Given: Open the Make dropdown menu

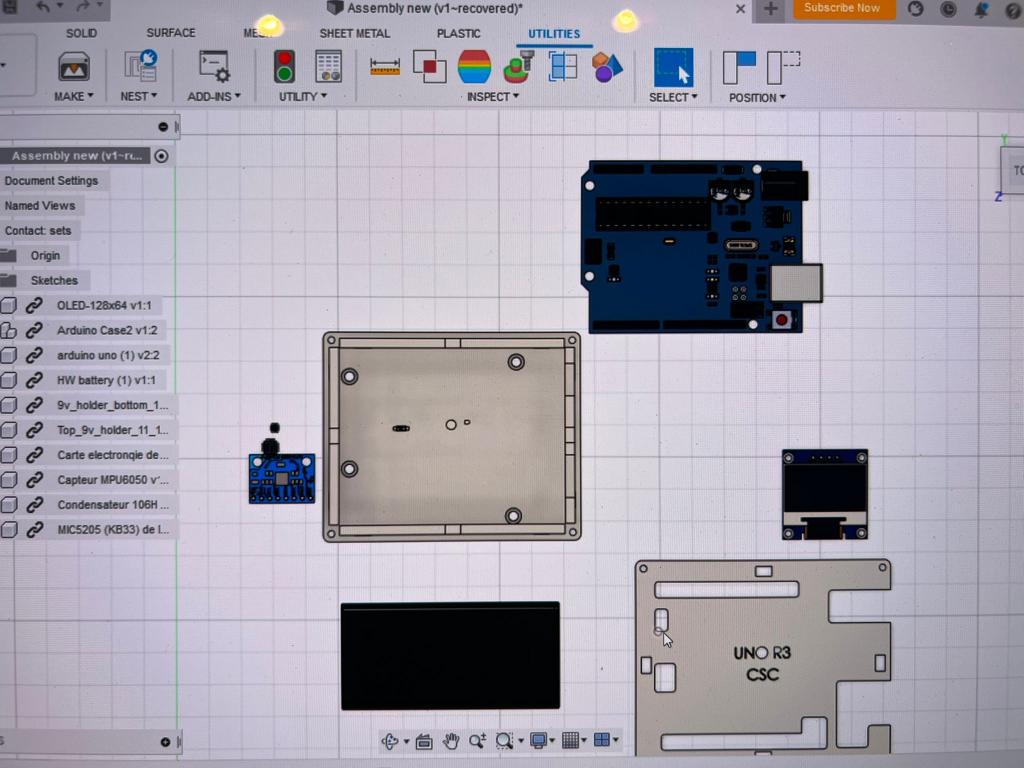Looking at the screenshot, I should click(72, 96).
